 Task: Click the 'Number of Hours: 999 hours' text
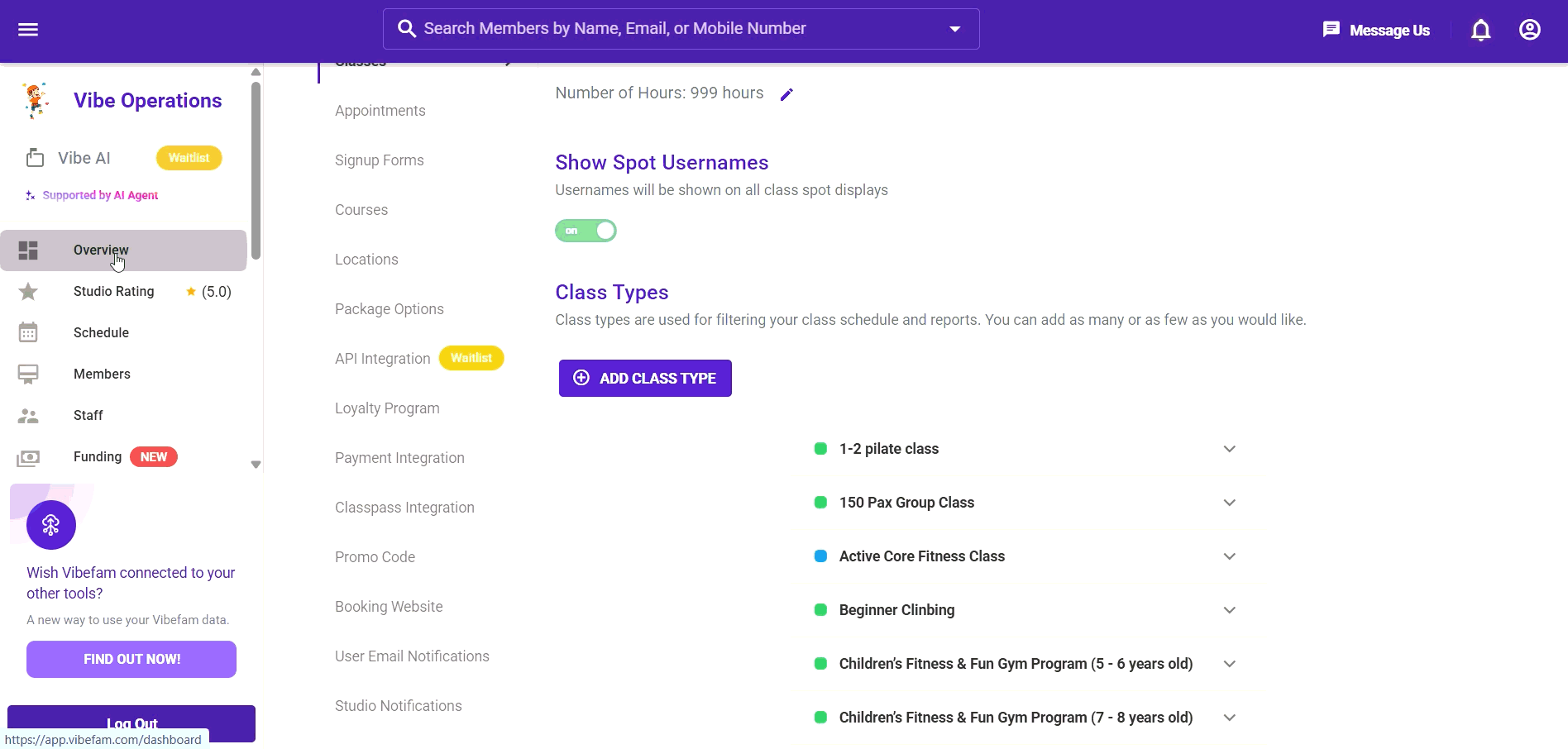pyautogui.click(x=659, y=93)
